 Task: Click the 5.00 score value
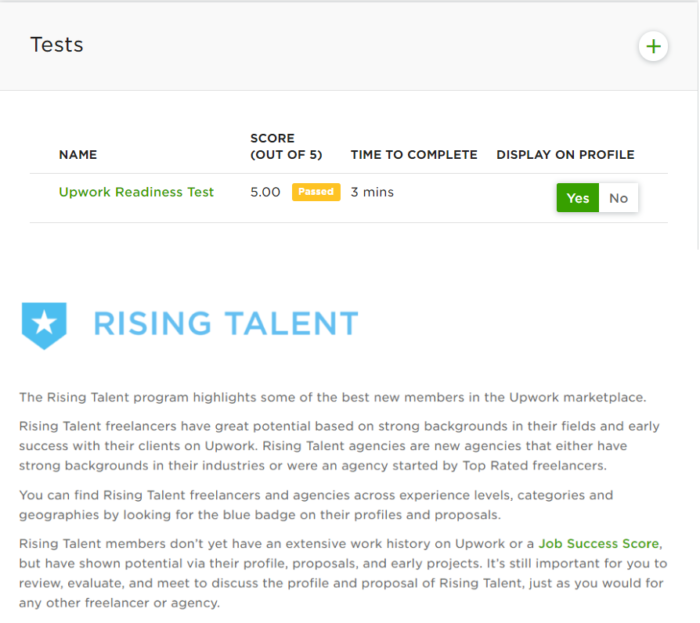click(x=265, y=192)
